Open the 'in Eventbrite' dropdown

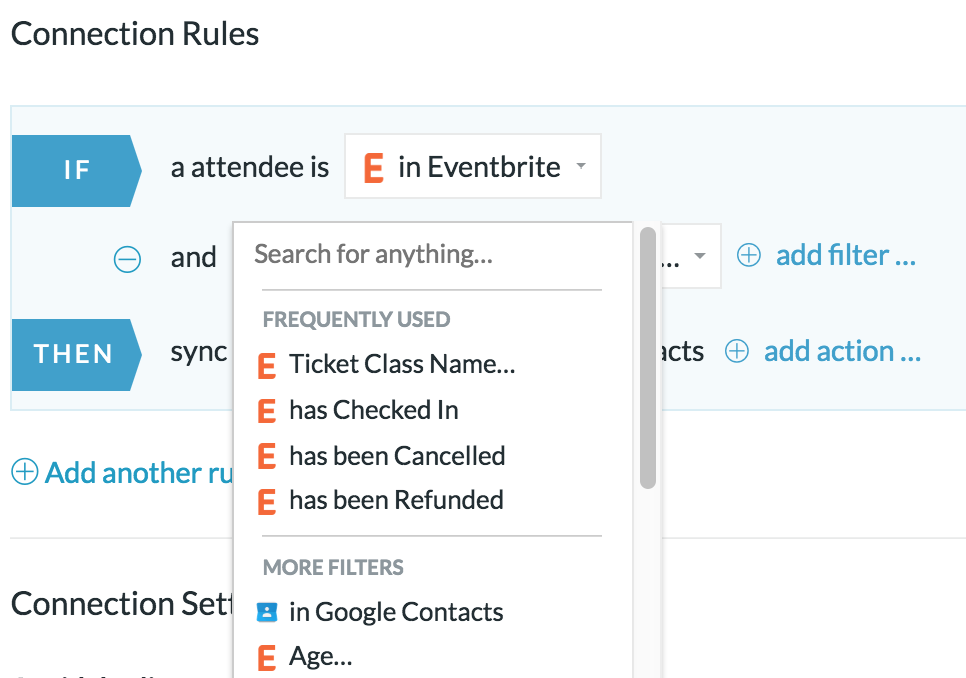473,166
